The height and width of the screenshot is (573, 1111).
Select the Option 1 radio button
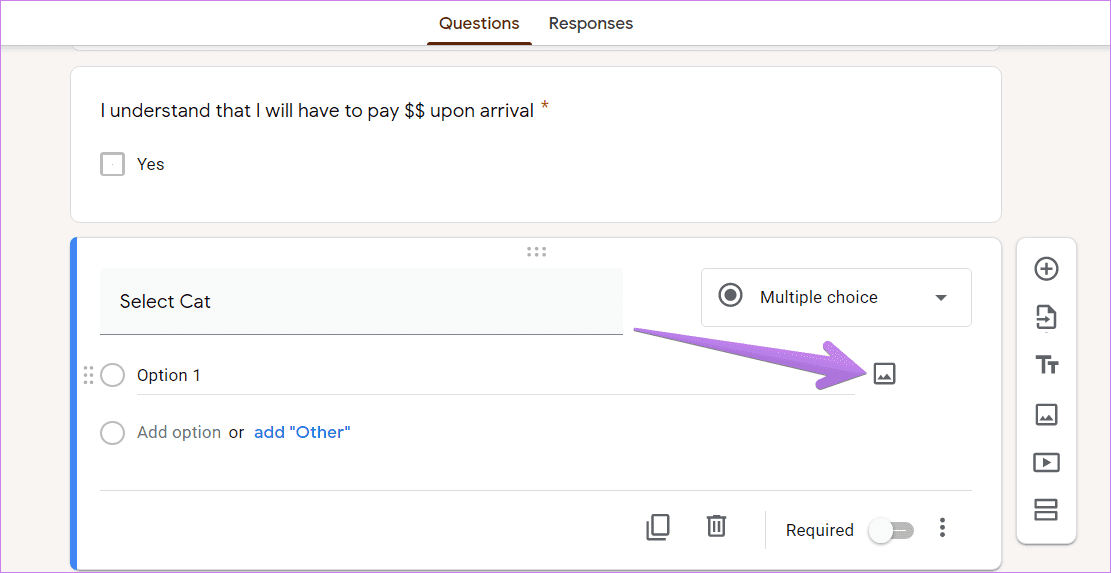[113, 375]
